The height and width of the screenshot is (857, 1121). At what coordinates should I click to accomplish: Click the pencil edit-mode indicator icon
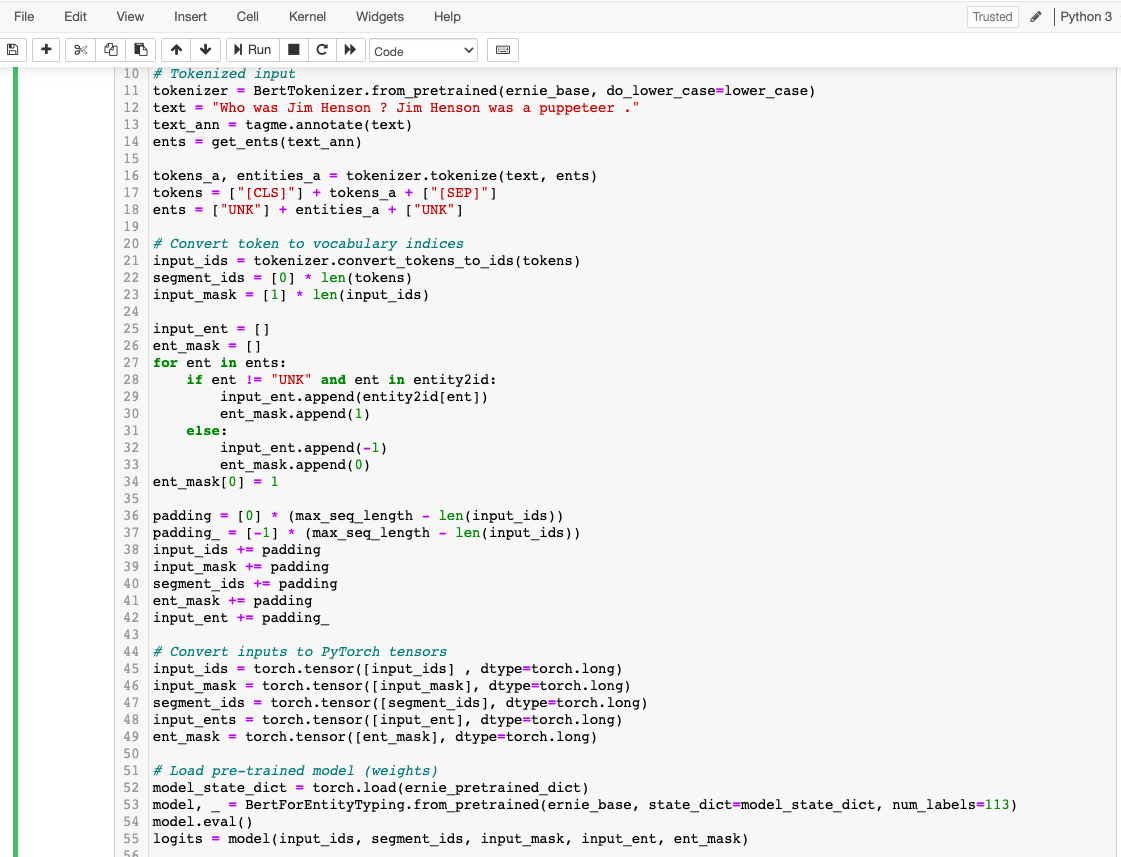pyautogui.click(x=1036, y=16)
